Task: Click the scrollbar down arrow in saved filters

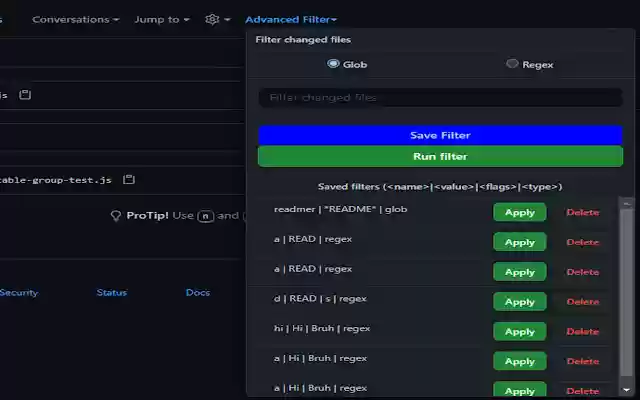Action: click(626, 390)
